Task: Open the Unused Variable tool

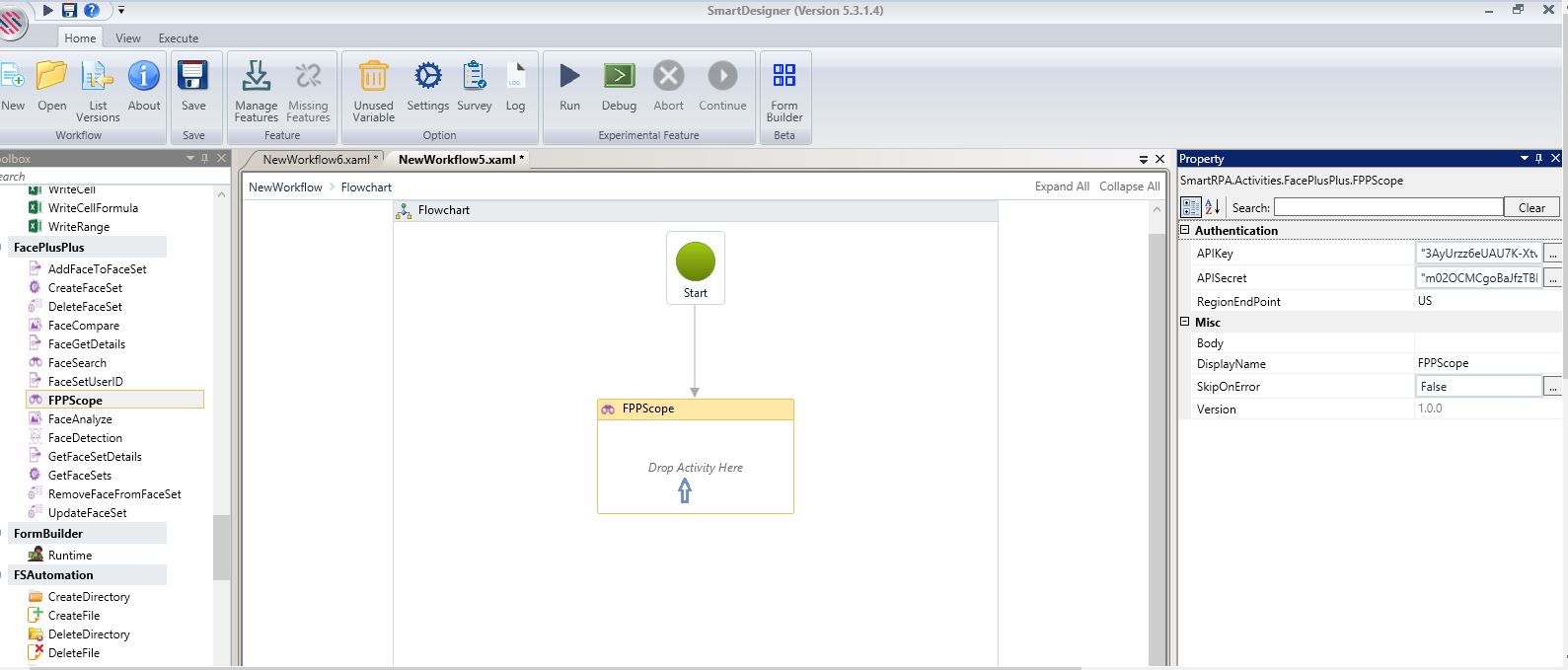Action: (373, 76)
